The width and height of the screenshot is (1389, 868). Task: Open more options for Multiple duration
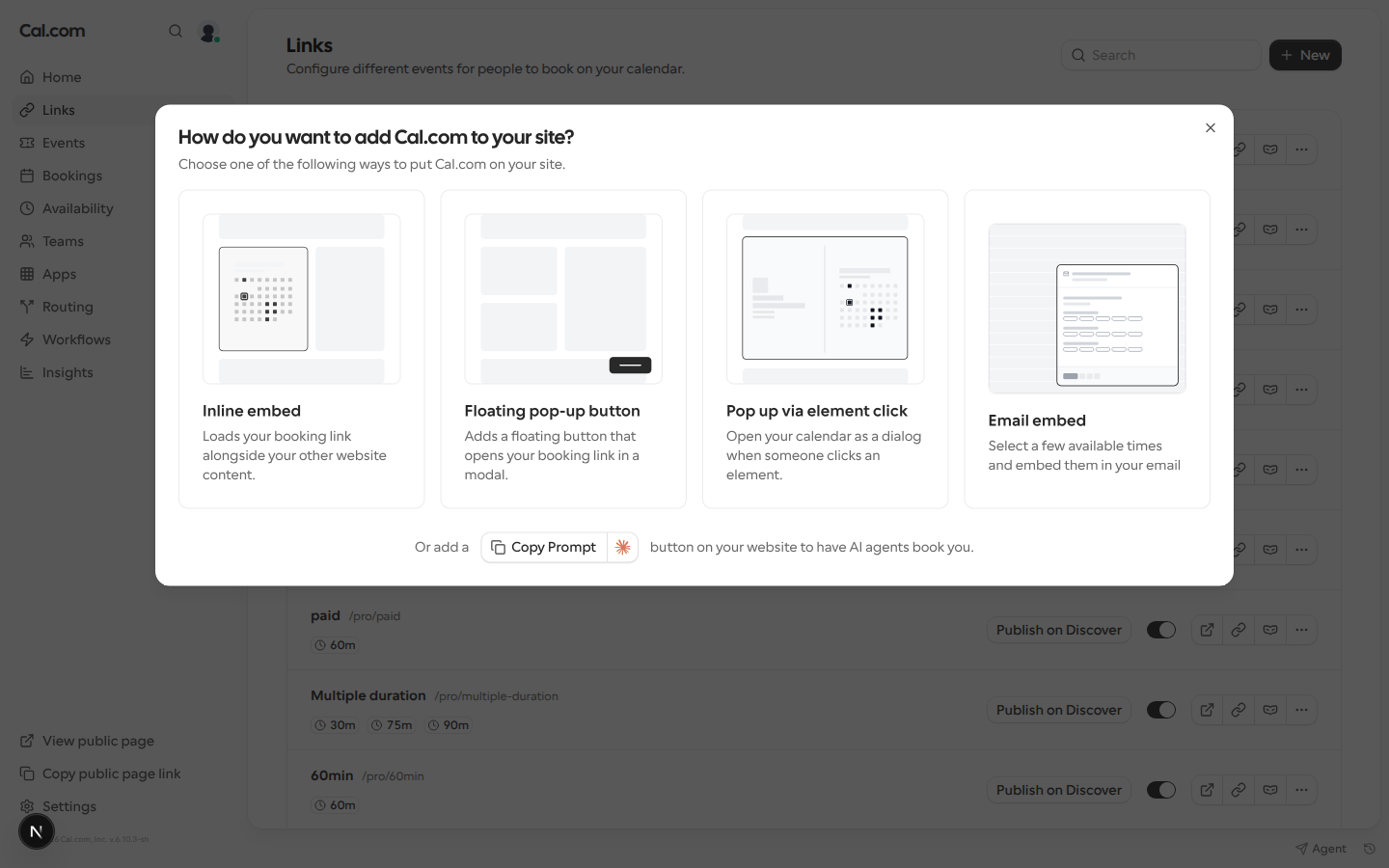click(x=1302, y=710)
